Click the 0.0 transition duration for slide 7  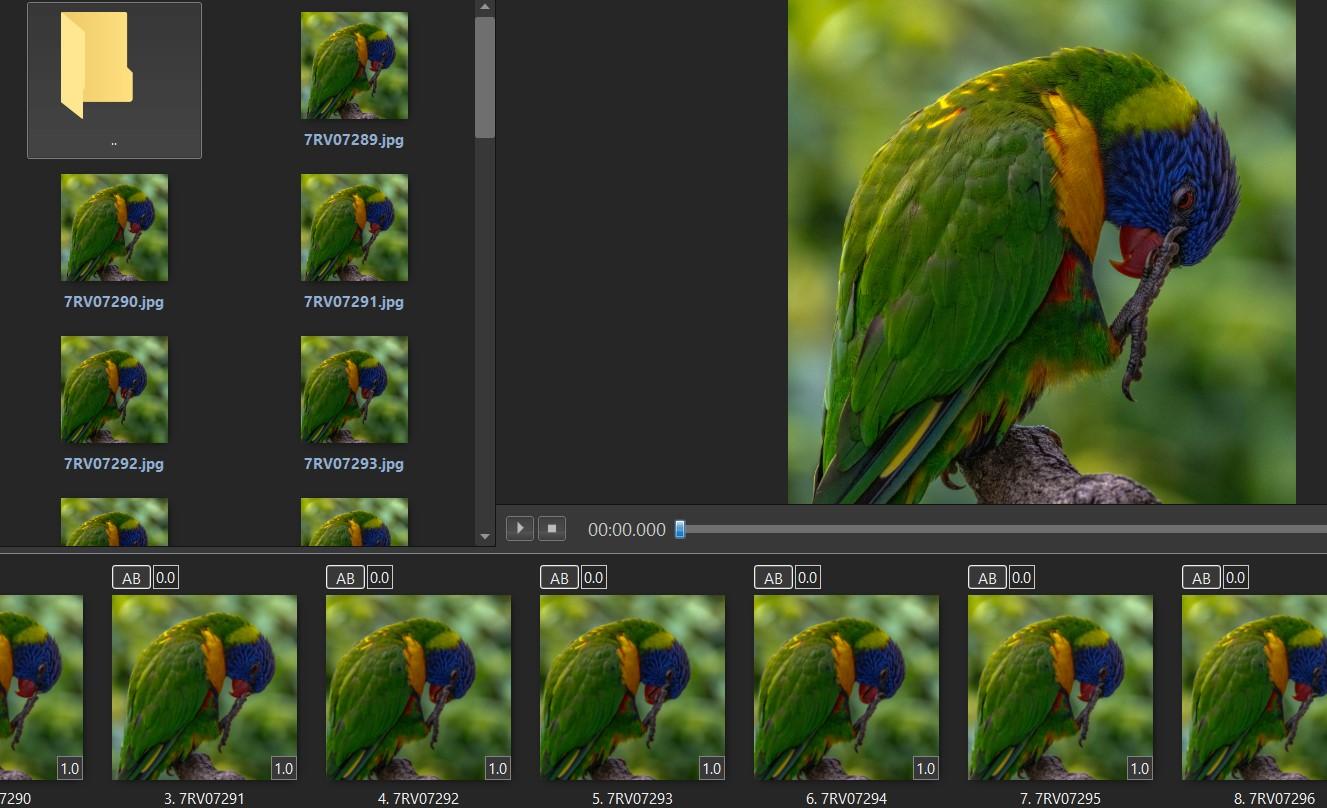(x=1022, y=578)
